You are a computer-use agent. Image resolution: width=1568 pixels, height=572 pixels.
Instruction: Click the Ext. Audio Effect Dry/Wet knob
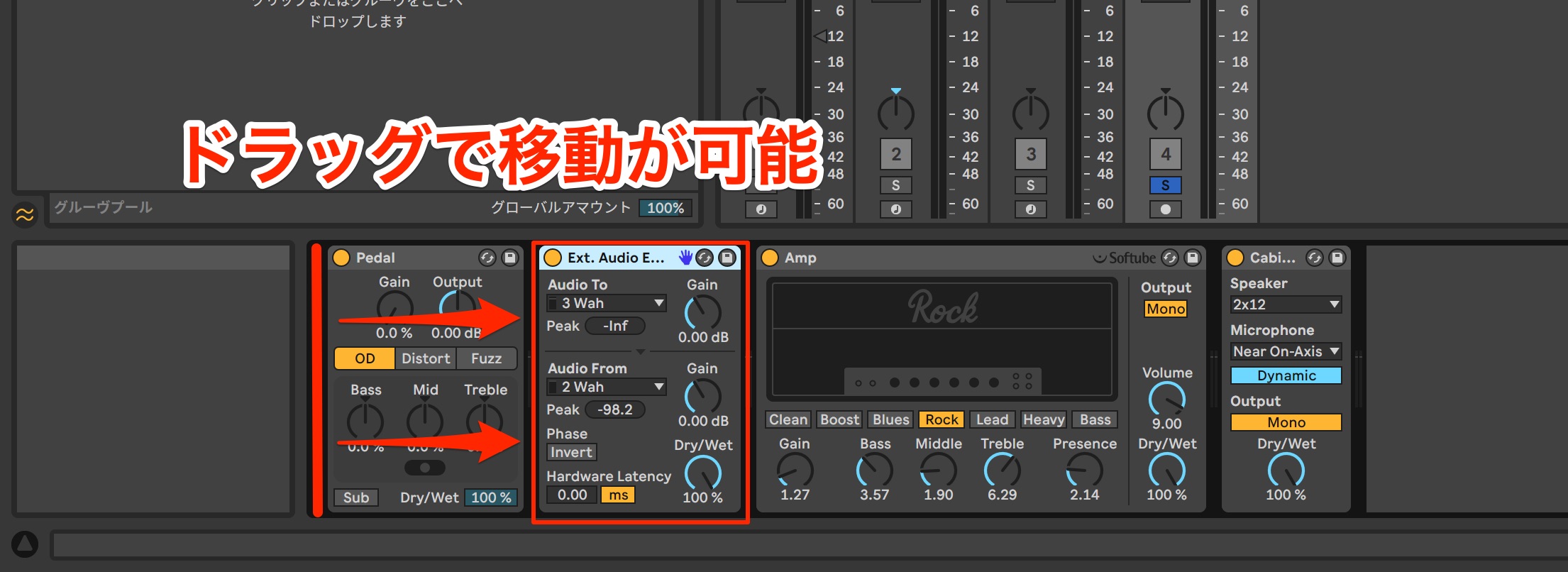pyautogui.click(x=702, y=473)
